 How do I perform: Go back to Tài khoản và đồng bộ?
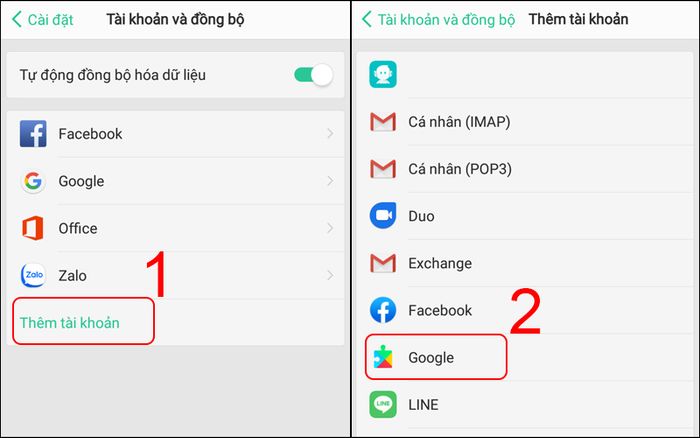438,20
